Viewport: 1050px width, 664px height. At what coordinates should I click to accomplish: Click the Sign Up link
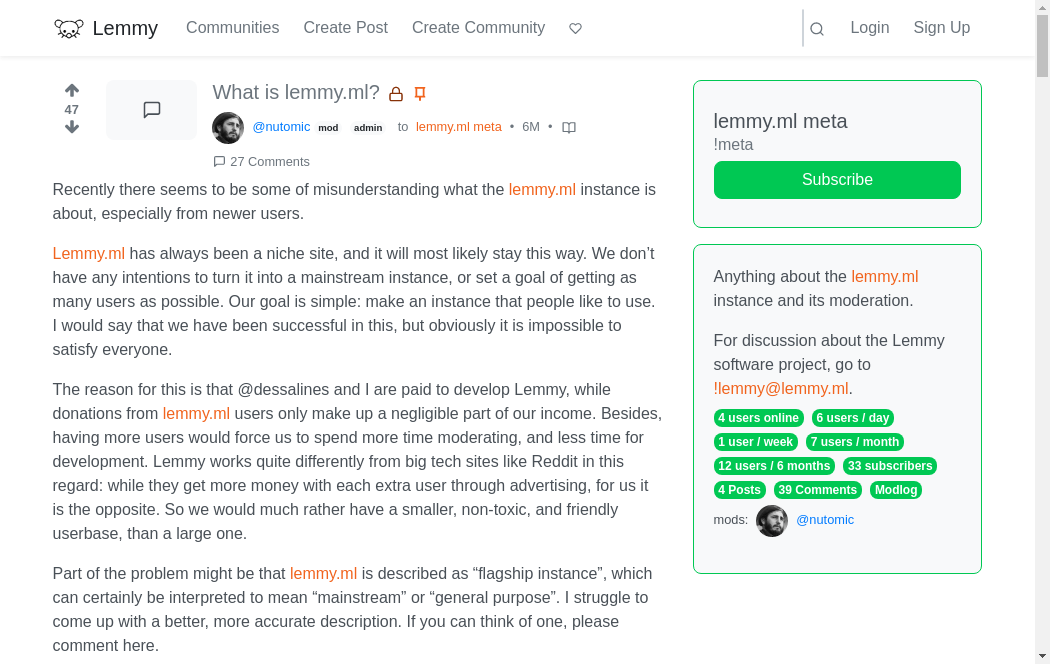pyautogui.click(x=941, y=28)
